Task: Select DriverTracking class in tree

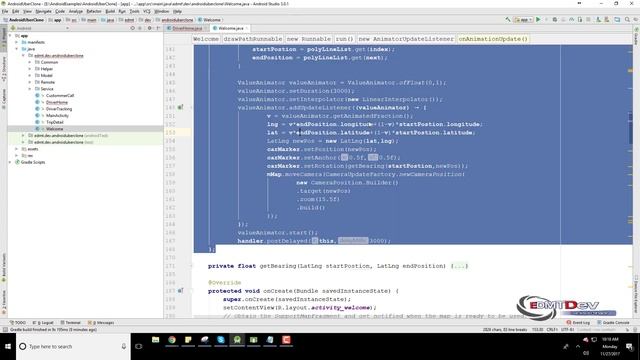Action: (59, 109)
